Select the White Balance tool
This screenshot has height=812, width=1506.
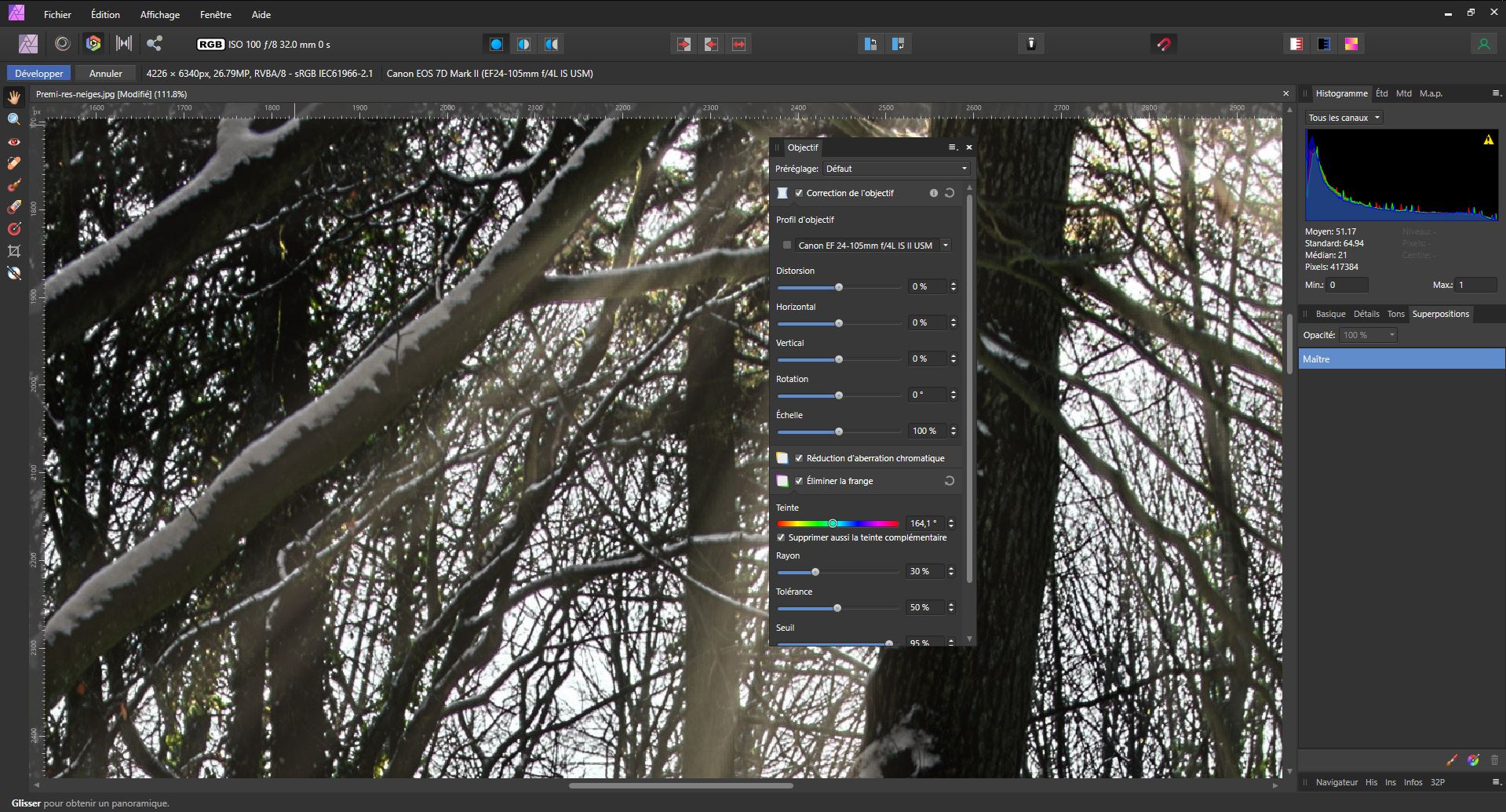[x=14, y=273]
